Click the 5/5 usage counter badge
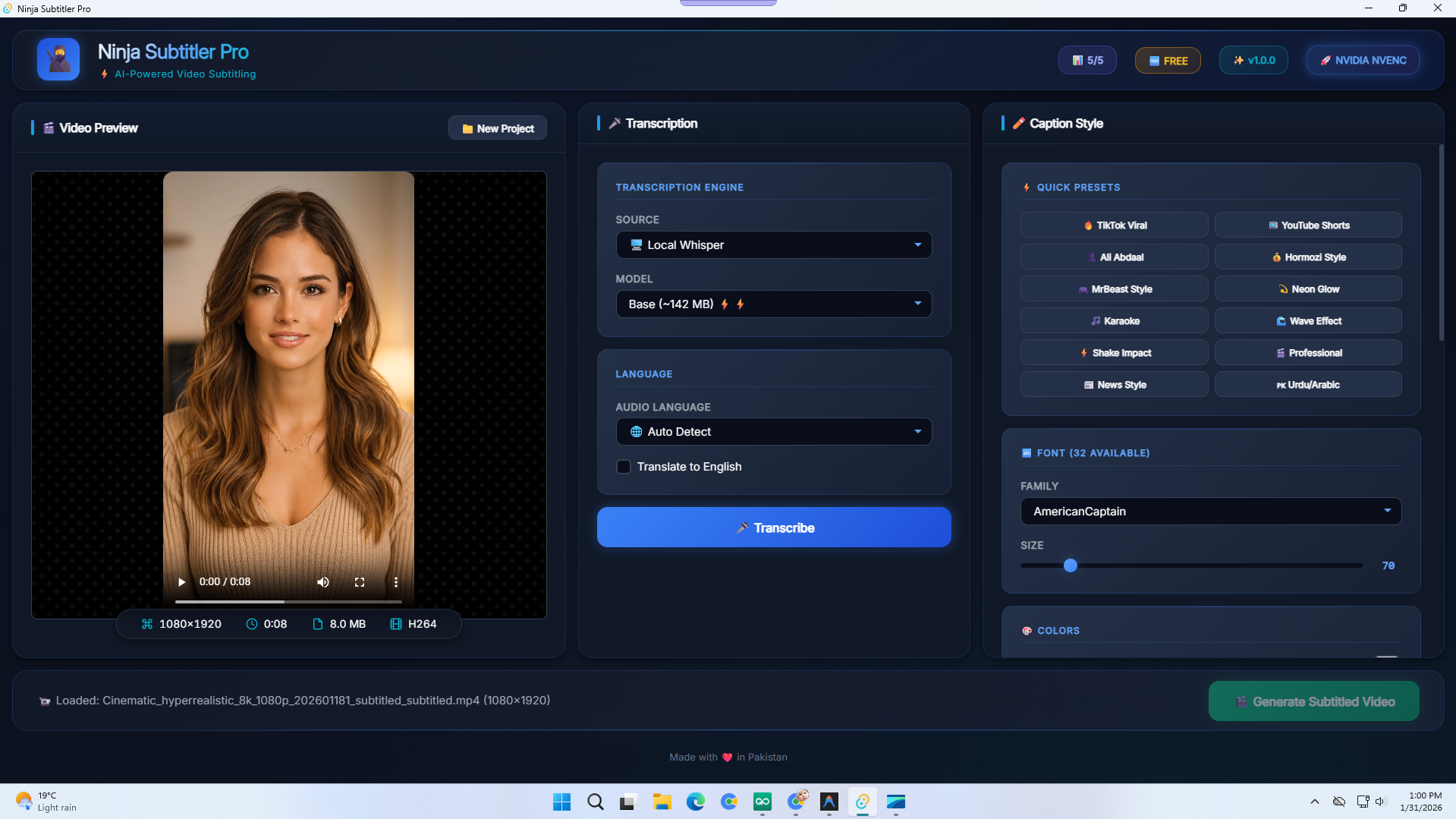The height and width of the screenshot is (819, 1456). (x=1086, y=60)
